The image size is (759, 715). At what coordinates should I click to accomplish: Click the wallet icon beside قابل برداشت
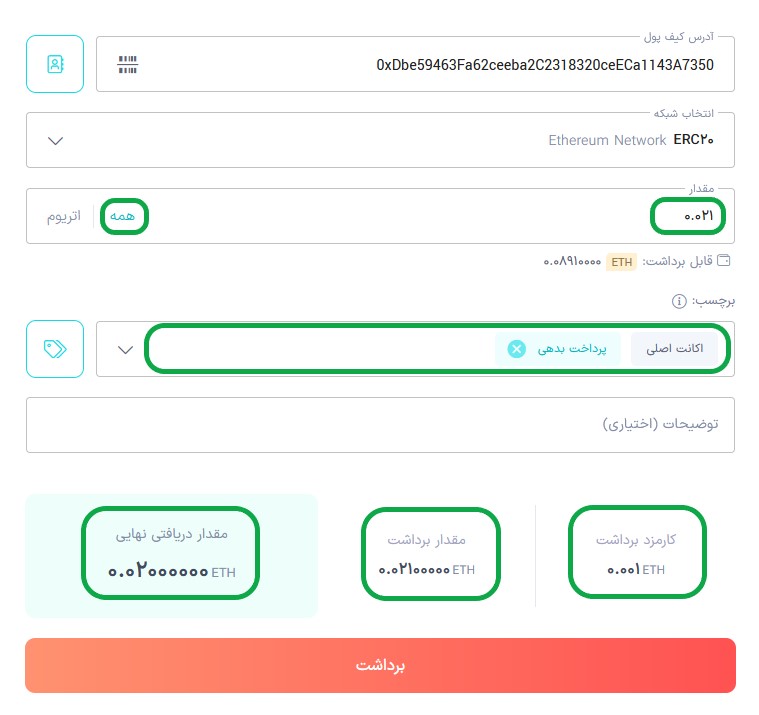coord(723,260)
